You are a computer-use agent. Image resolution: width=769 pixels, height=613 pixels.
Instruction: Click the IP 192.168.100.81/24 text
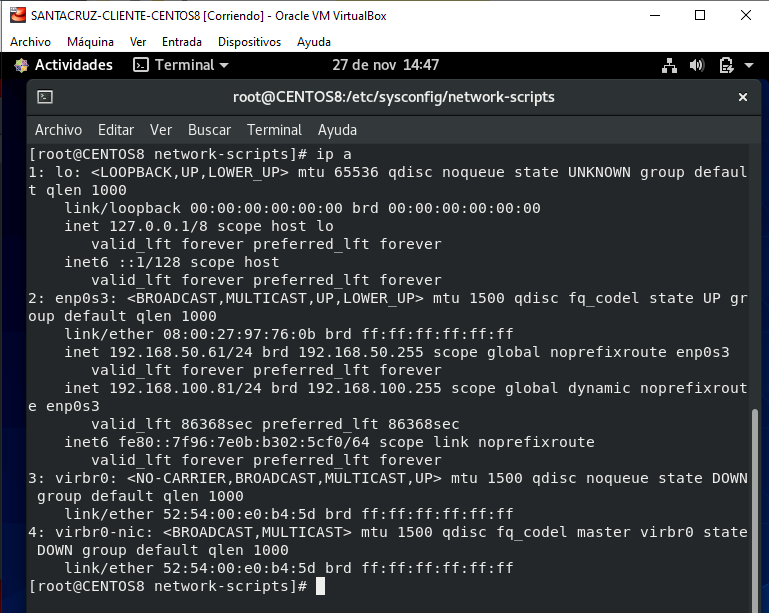185,388
